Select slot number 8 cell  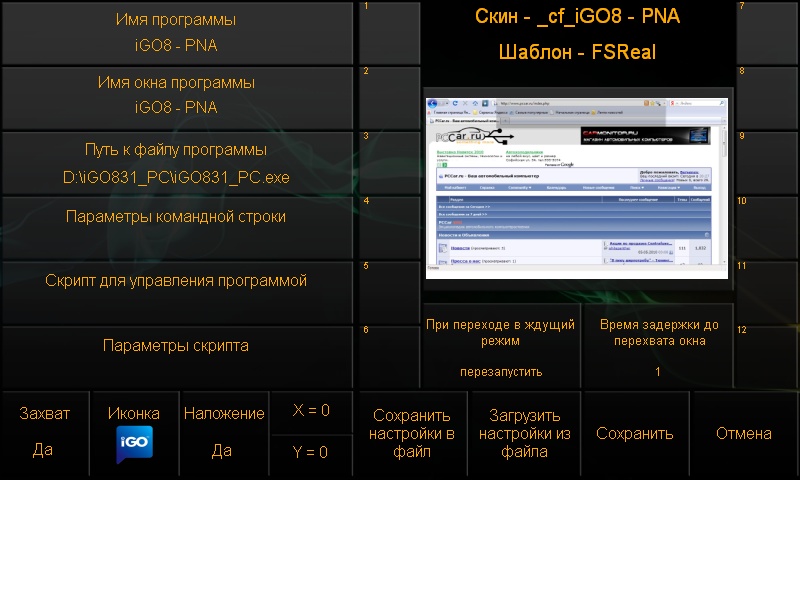(x=767, y=97)
